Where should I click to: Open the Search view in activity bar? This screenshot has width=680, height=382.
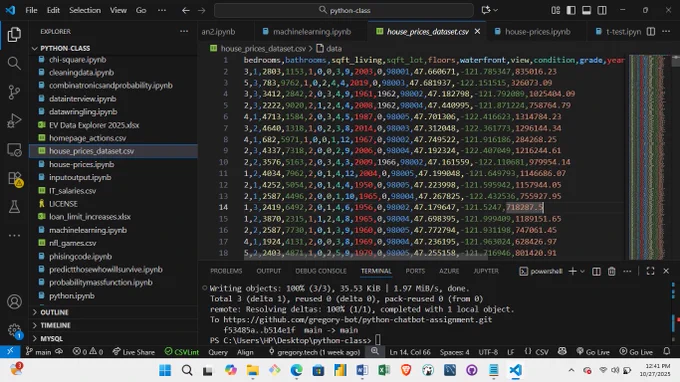tap(14, 63)
